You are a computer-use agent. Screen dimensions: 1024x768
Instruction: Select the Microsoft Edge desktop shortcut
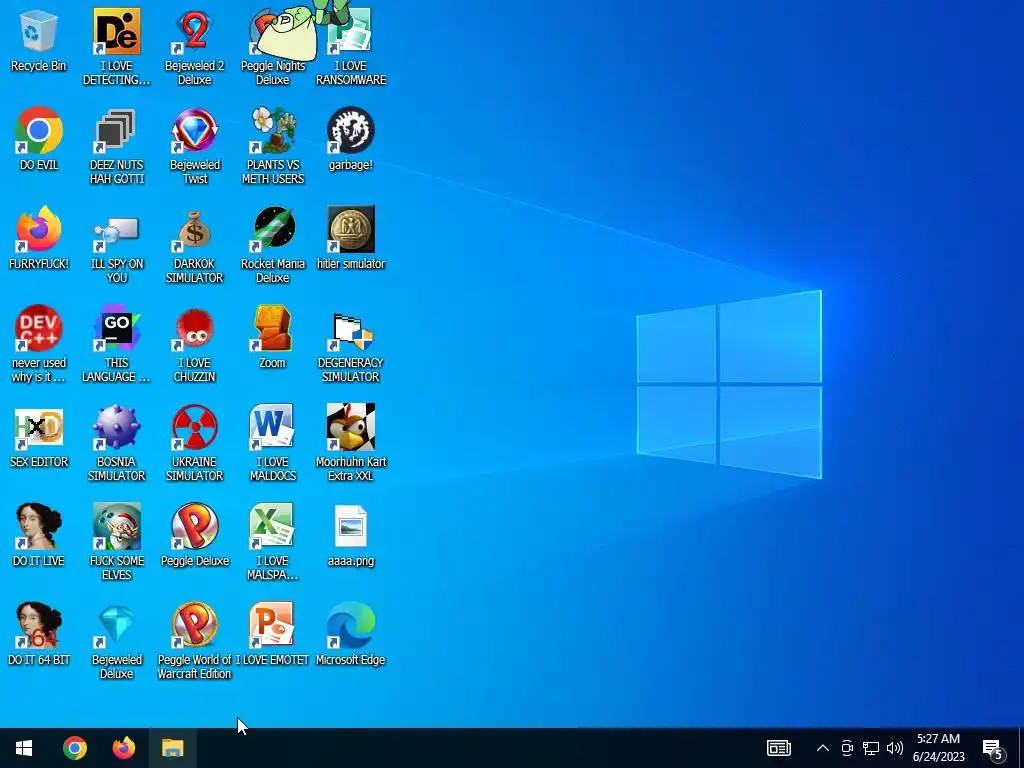[x=351, y=633]
